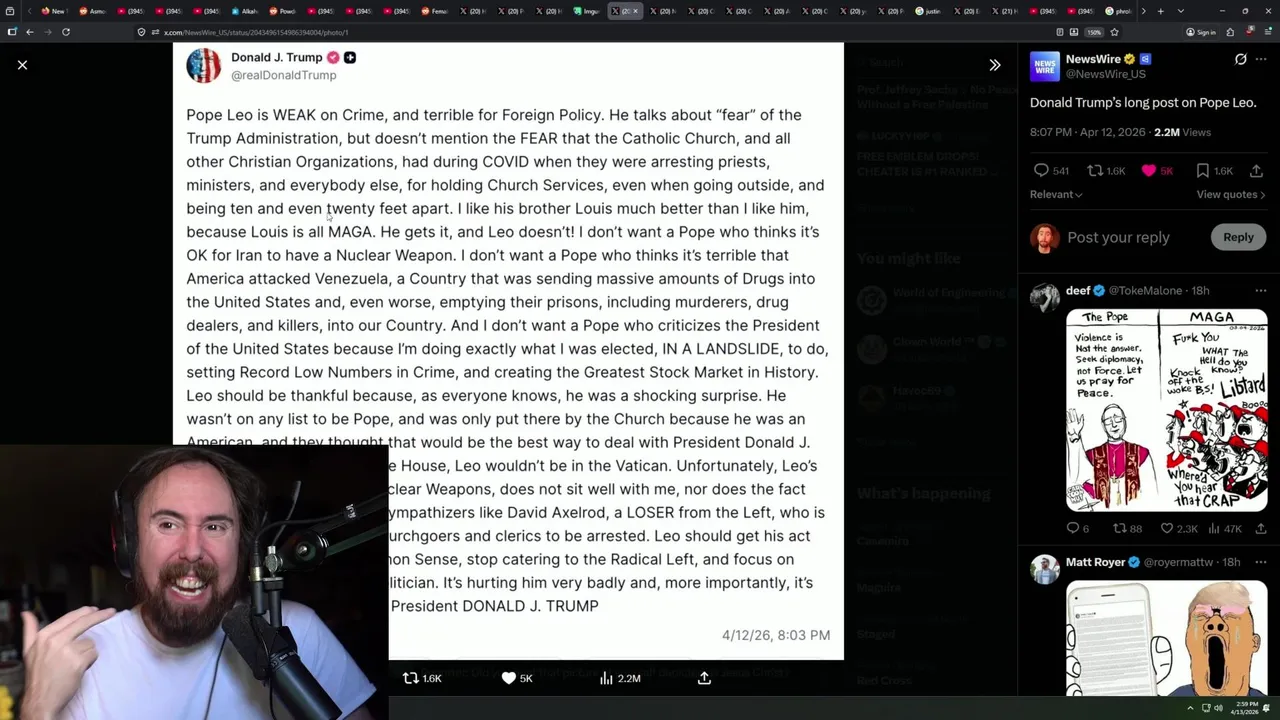Image resolution: width=1280 pixels, height=720 pixels.
Task: Close the photo viewer with X icon
Action: point(22,65)
